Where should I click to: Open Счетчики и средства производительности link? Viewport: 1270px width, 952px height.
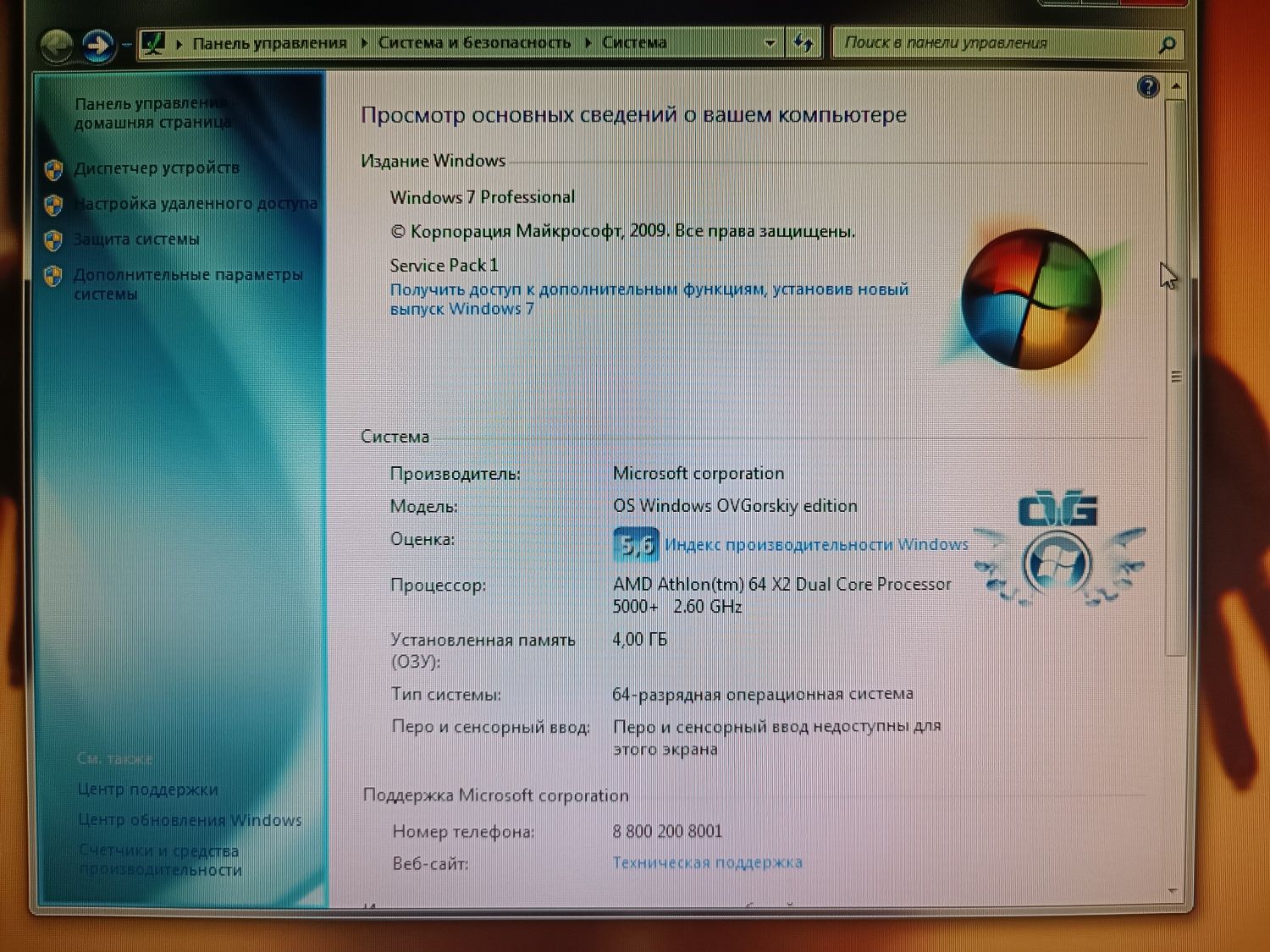160,860
